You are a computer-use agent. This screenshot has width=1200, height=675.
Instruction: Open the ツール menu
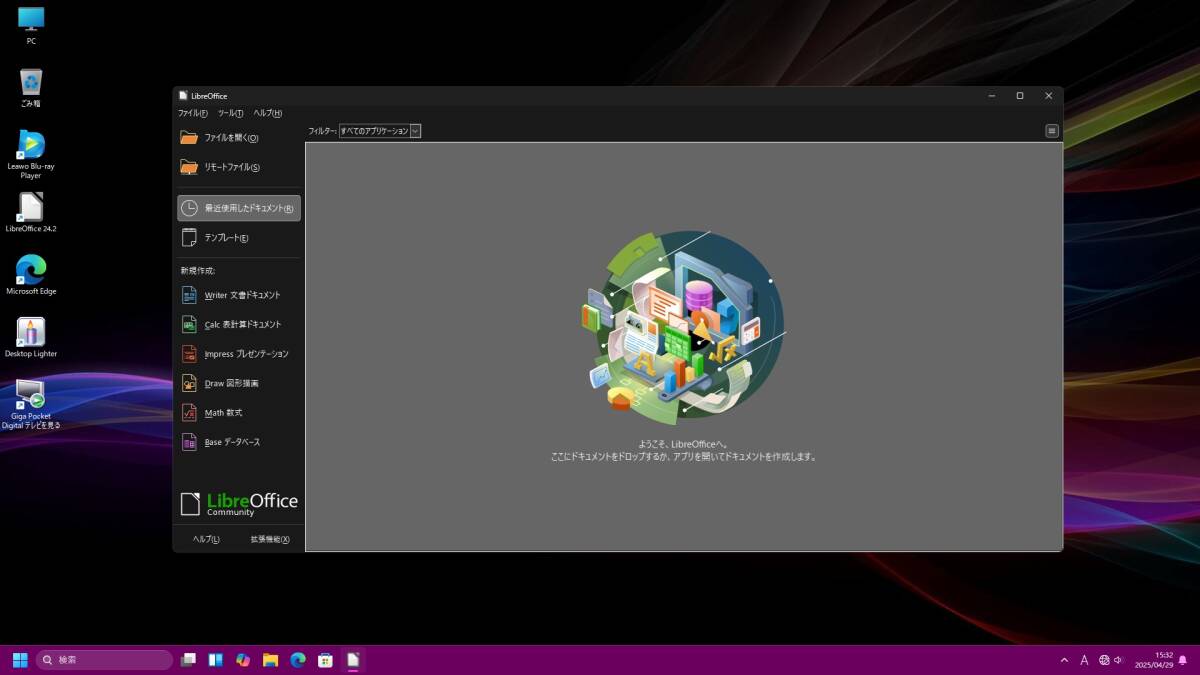(230, 113)
